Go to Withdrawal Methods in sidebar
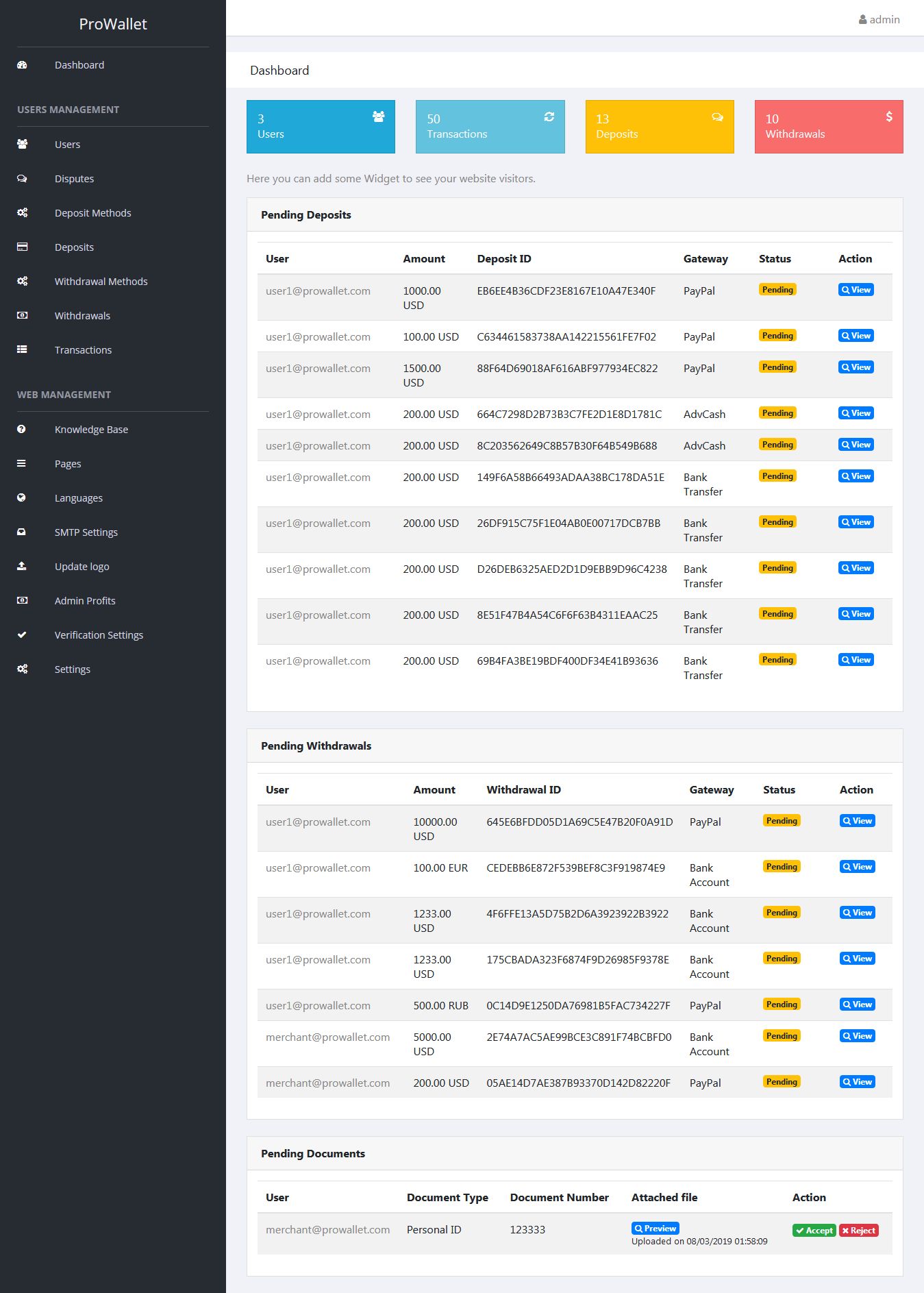Viewport: 924px width, 1293px height. (x=101, y=282)
